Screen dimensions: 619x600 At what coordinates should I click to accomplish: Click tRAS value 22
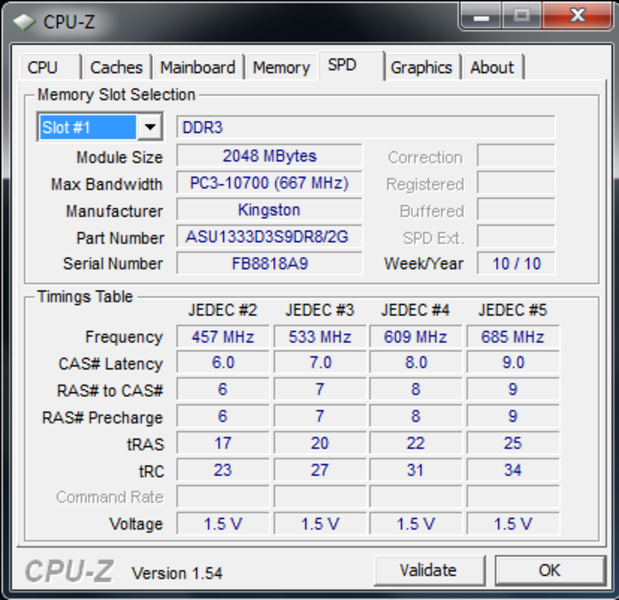(x=415, y=443)
